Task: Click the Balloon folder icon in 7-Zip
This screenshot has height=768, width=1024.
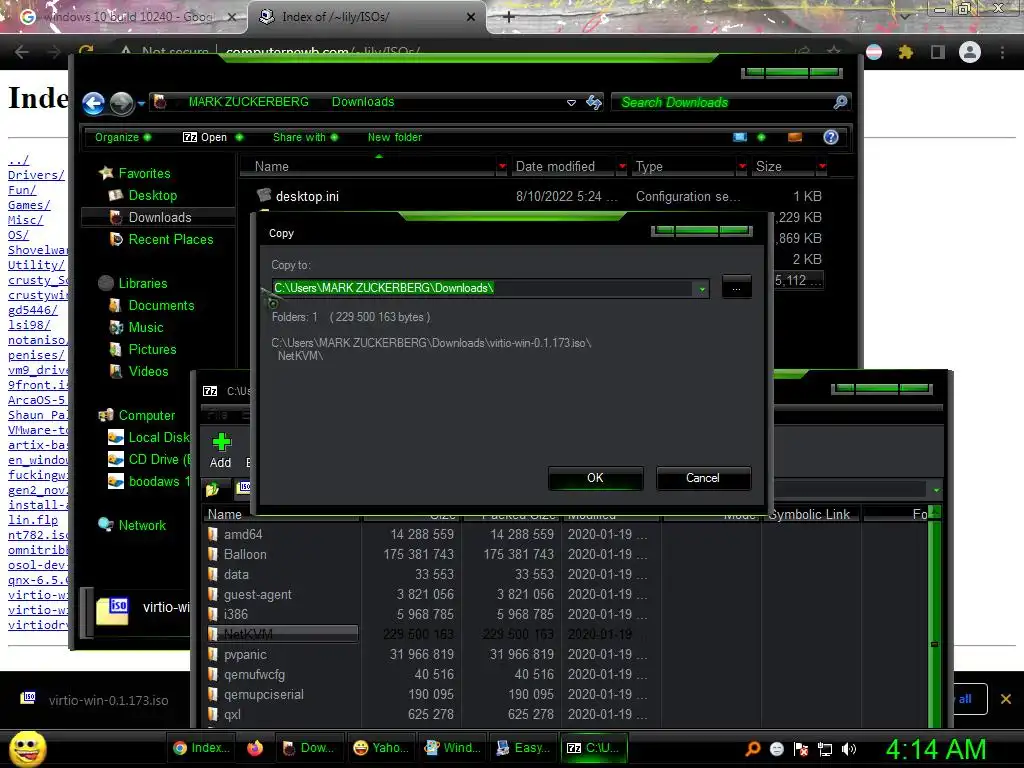Action: coord(213,554)
